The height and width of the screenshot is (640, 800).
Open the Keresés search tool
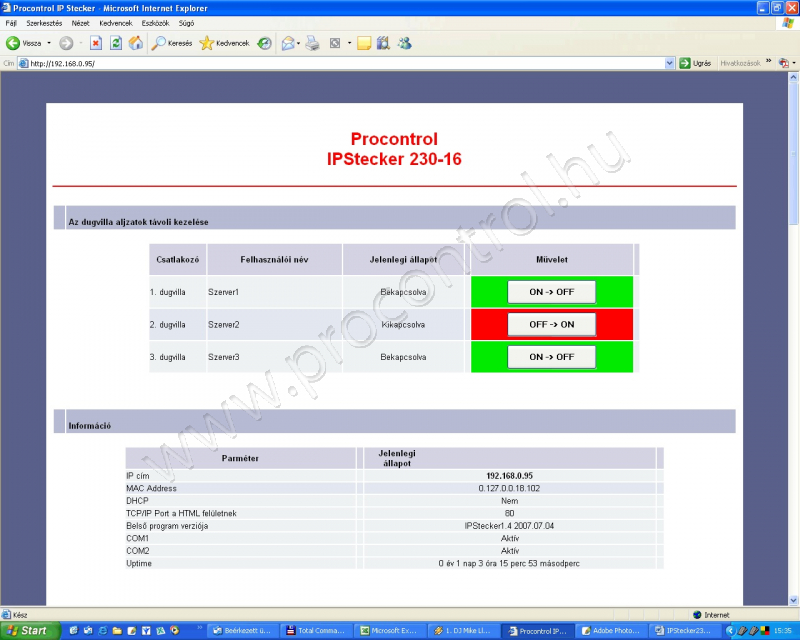pyautogui.click(x=172, y=43)
